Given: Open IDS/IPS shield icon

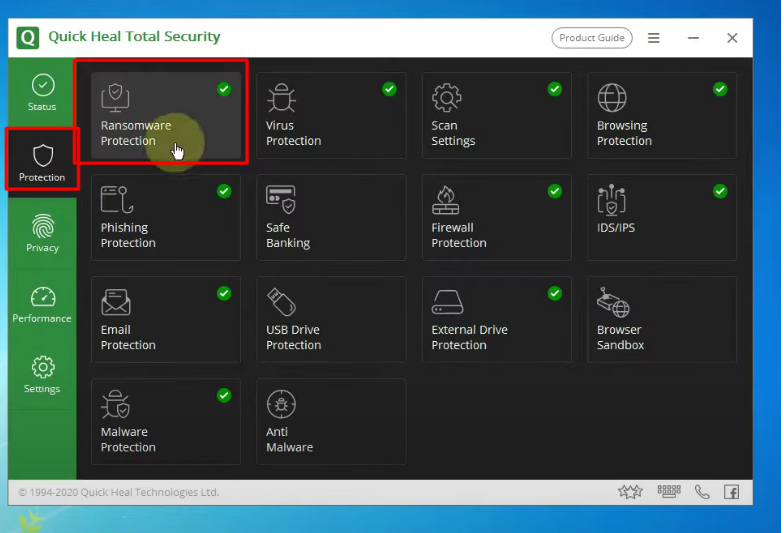Looking at the screenshot, I should coord(612,200).
